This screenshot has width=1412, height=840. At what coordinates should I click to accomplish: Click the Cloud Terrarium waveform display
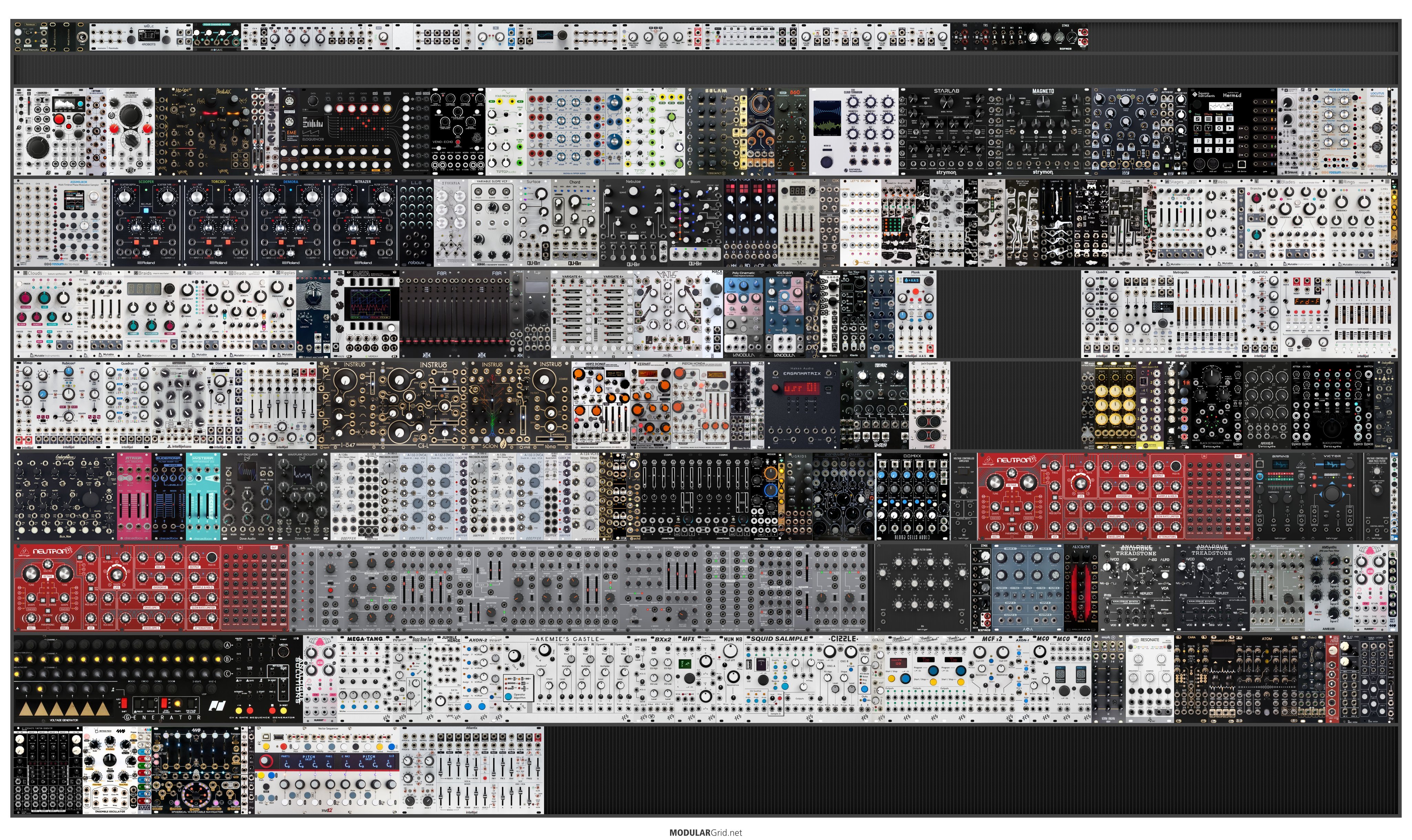click(x=827, y=118)
